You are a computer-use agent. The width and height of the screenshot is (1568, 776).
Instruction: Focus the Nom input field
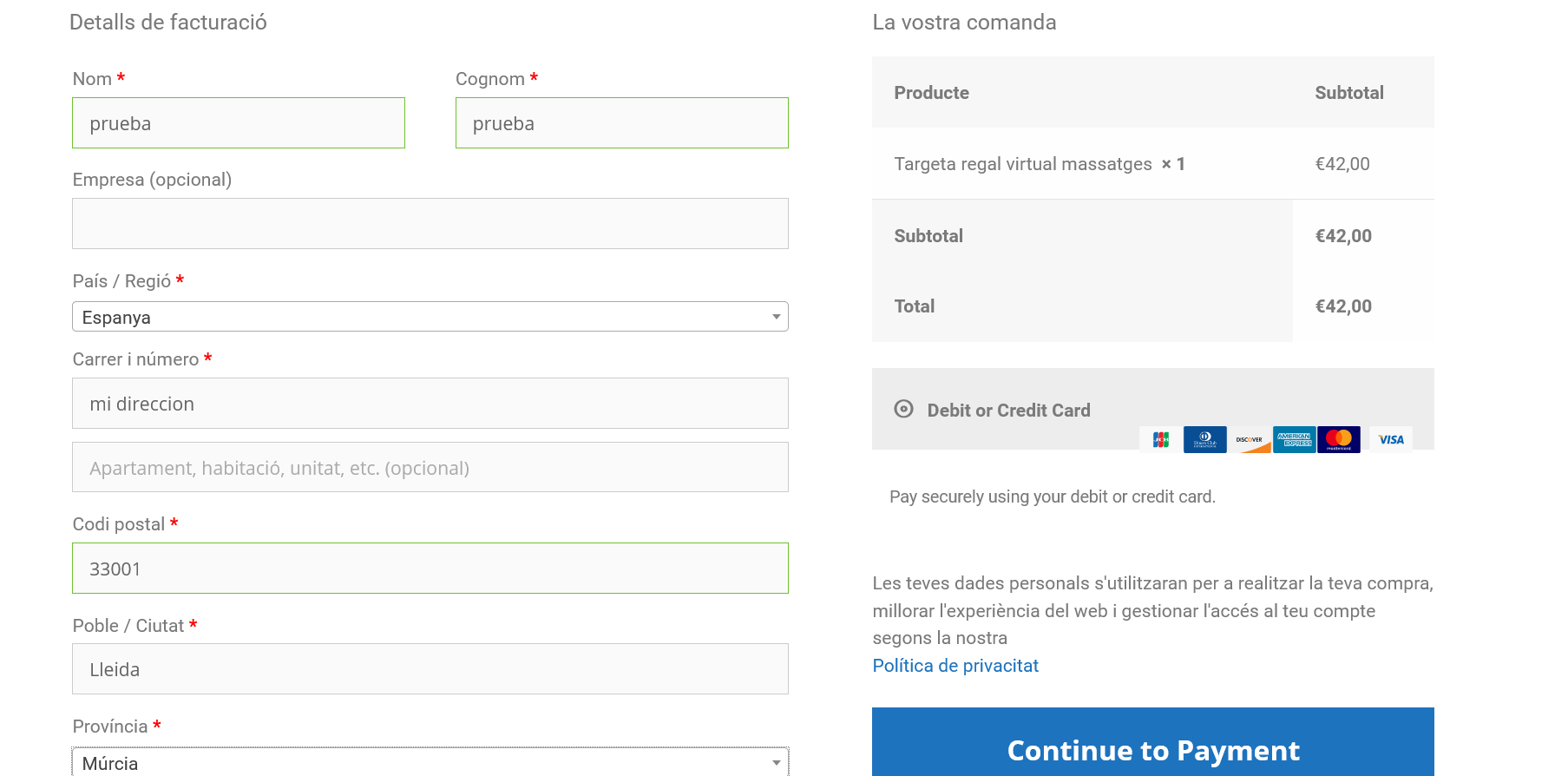pyautogui.click(x=239, y=123)
